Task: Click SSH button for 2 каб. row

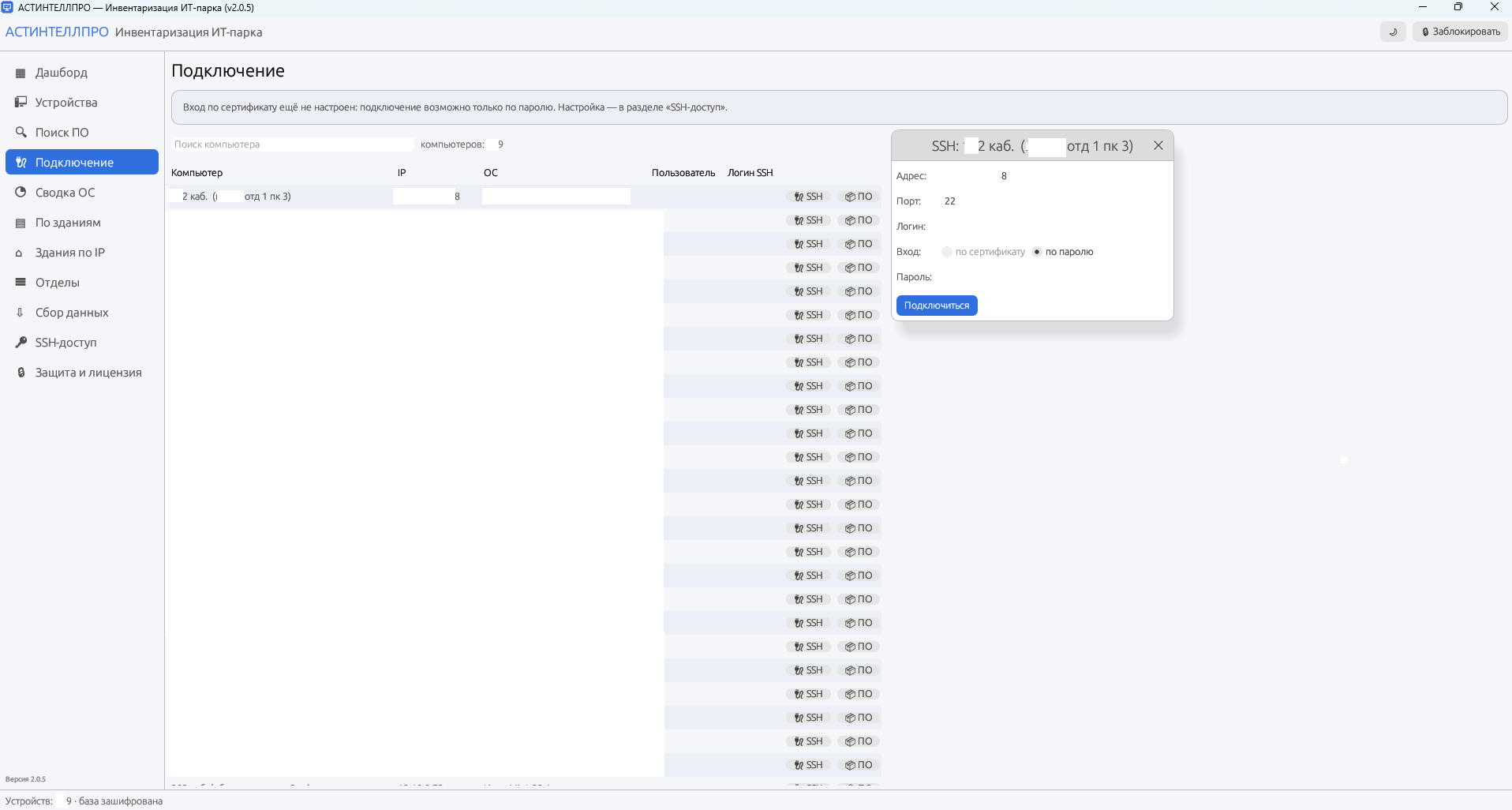Action: [809, 197]
